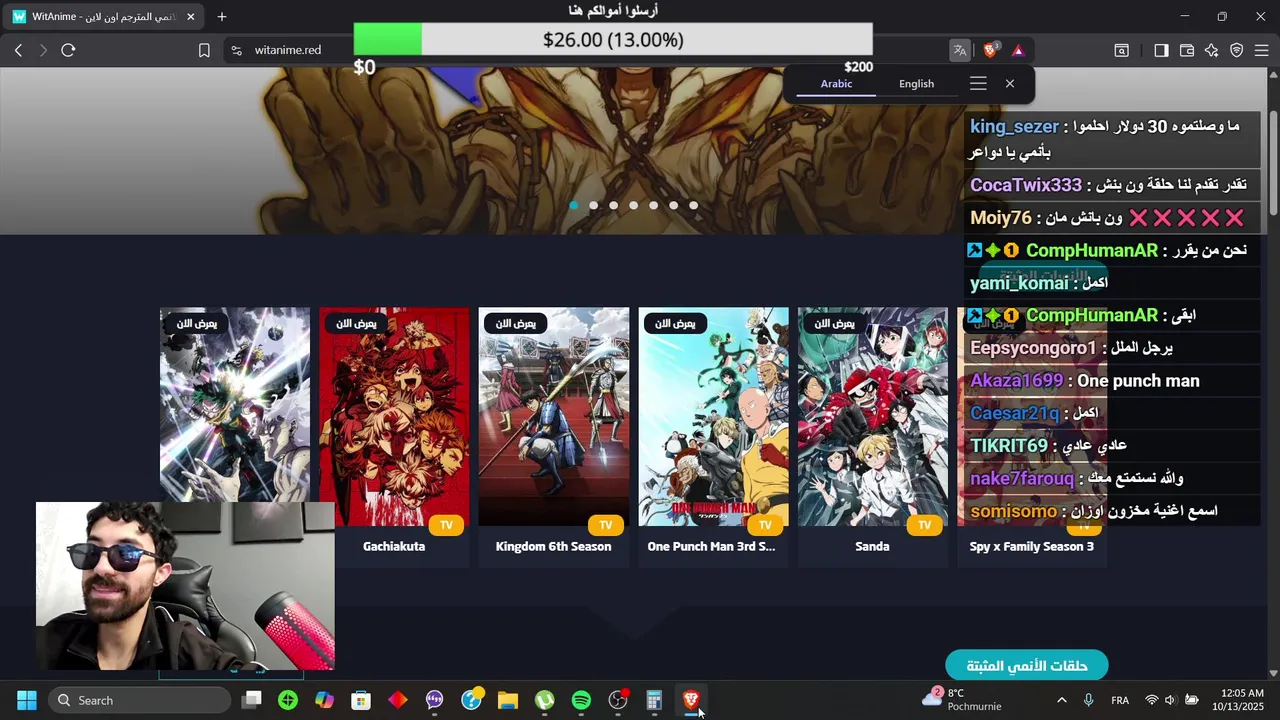
Task: Open a new browser tab
Action: click(x=222, y=17)
